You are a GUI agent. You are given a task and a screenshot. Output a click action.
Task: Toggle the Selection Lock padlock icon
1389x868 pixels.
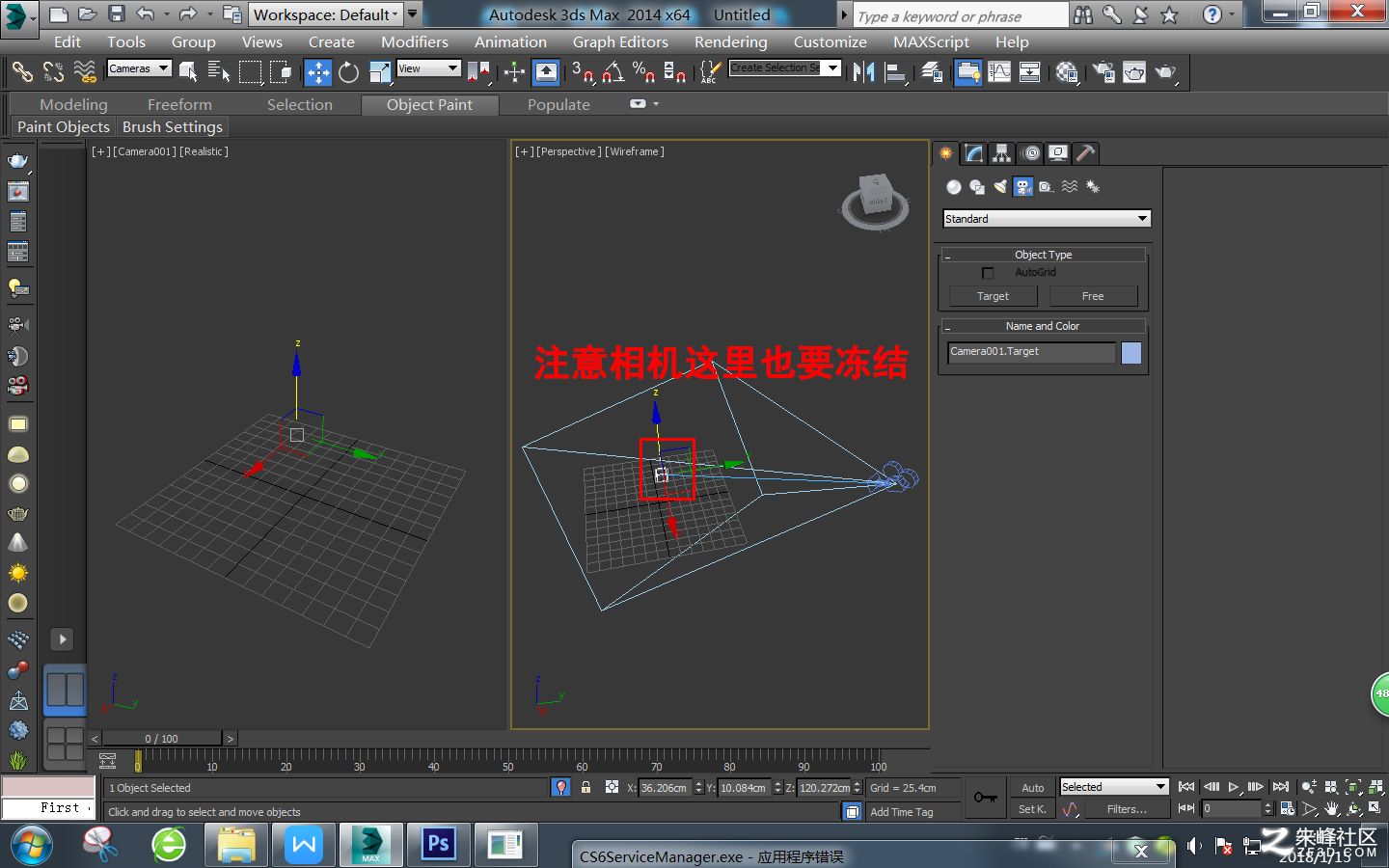586,787
